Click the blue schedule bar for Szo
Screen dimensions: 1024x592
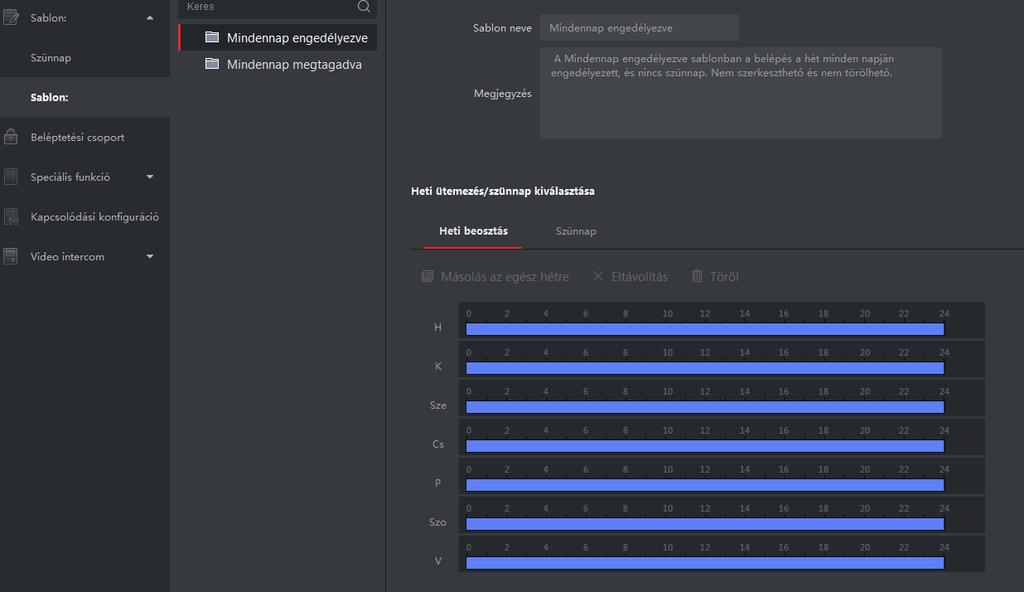click(x=705, y=523)
